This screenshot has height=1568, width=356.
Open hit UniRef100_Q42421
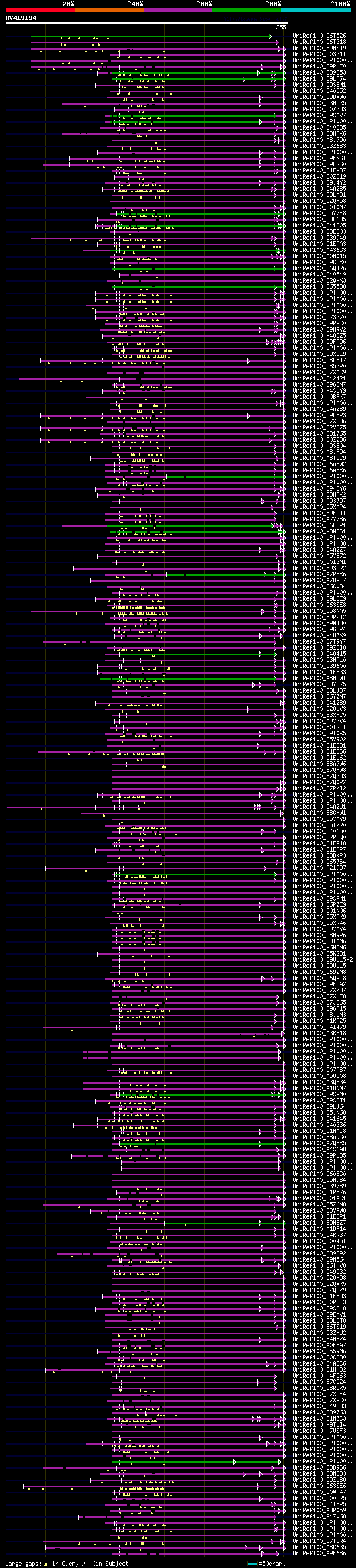tap(319, 379)
